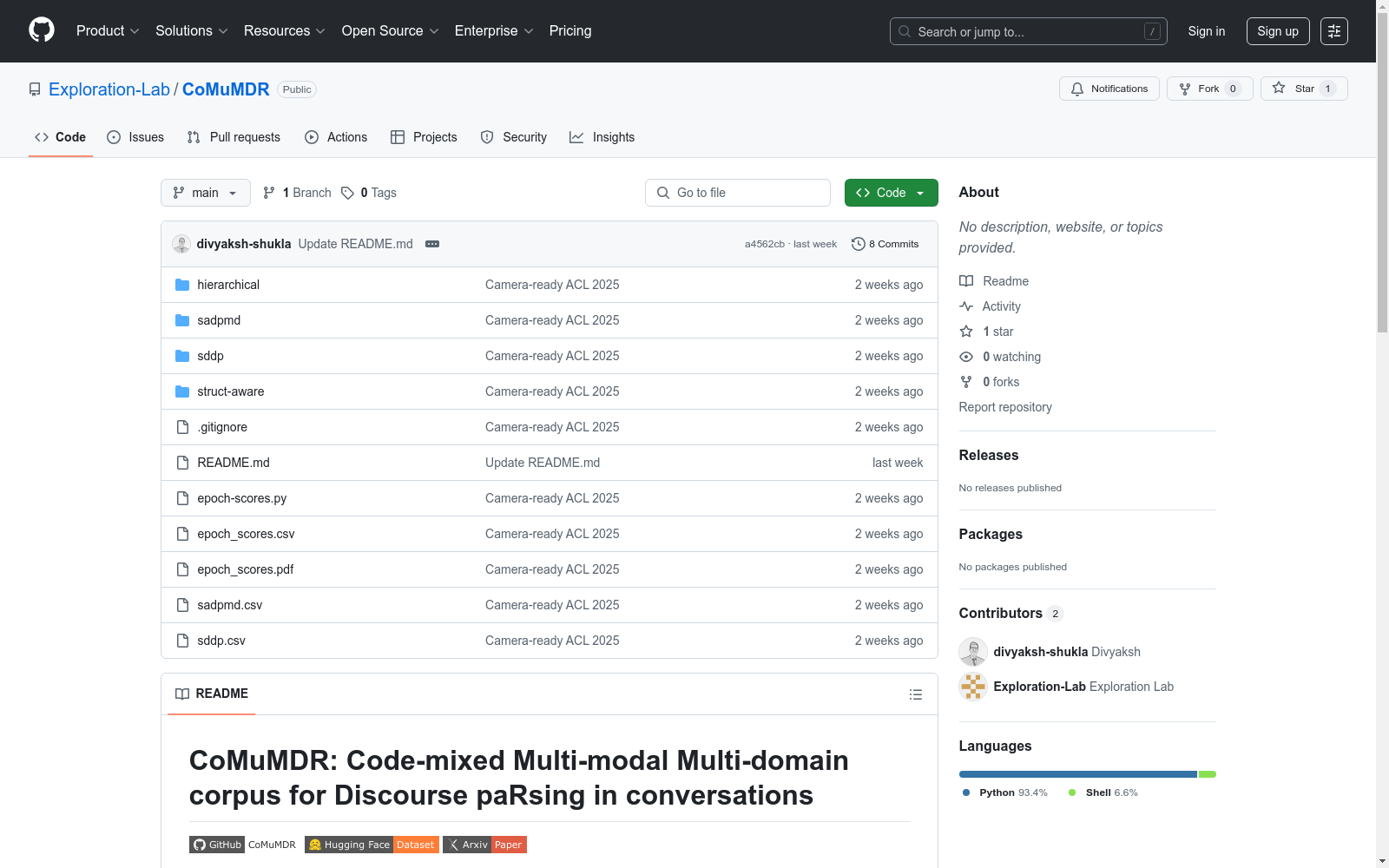Viewport: 1389px width, 868px height.
Task: Open the README outline list icon
Action: [x=915, y=694]
